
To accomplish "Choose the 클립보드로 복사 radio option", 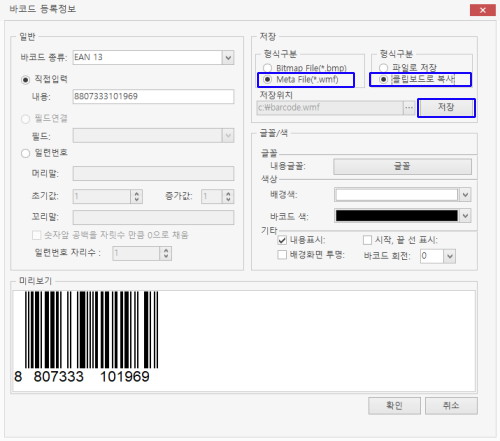I will point(383,80).
